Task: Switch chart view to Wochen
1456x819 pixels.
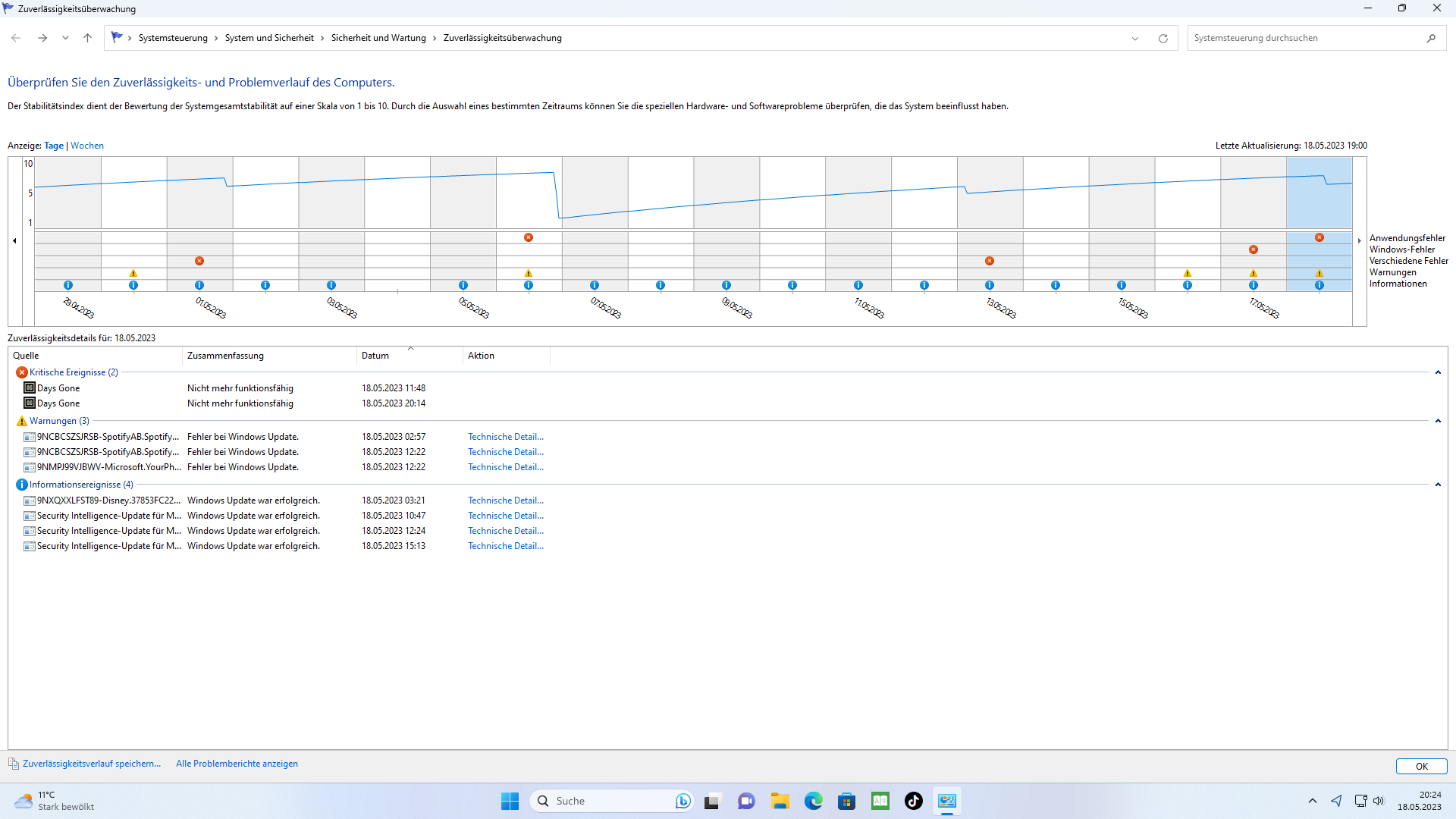Action: coord(87,146)
